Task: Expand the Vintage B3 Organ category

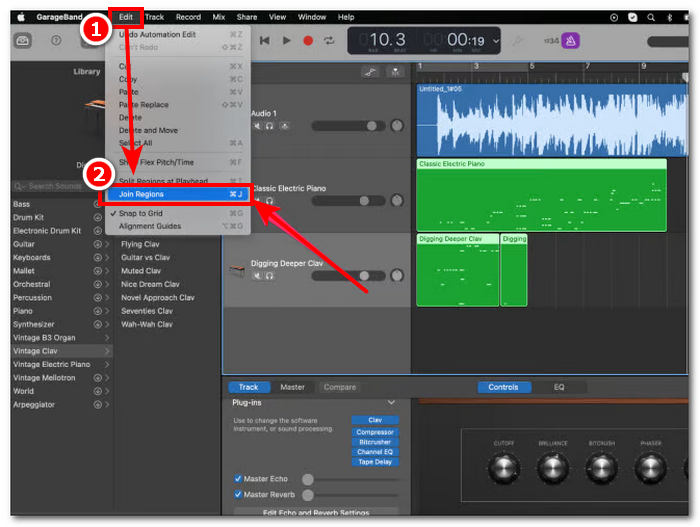Action: click(x=107, y=338)
